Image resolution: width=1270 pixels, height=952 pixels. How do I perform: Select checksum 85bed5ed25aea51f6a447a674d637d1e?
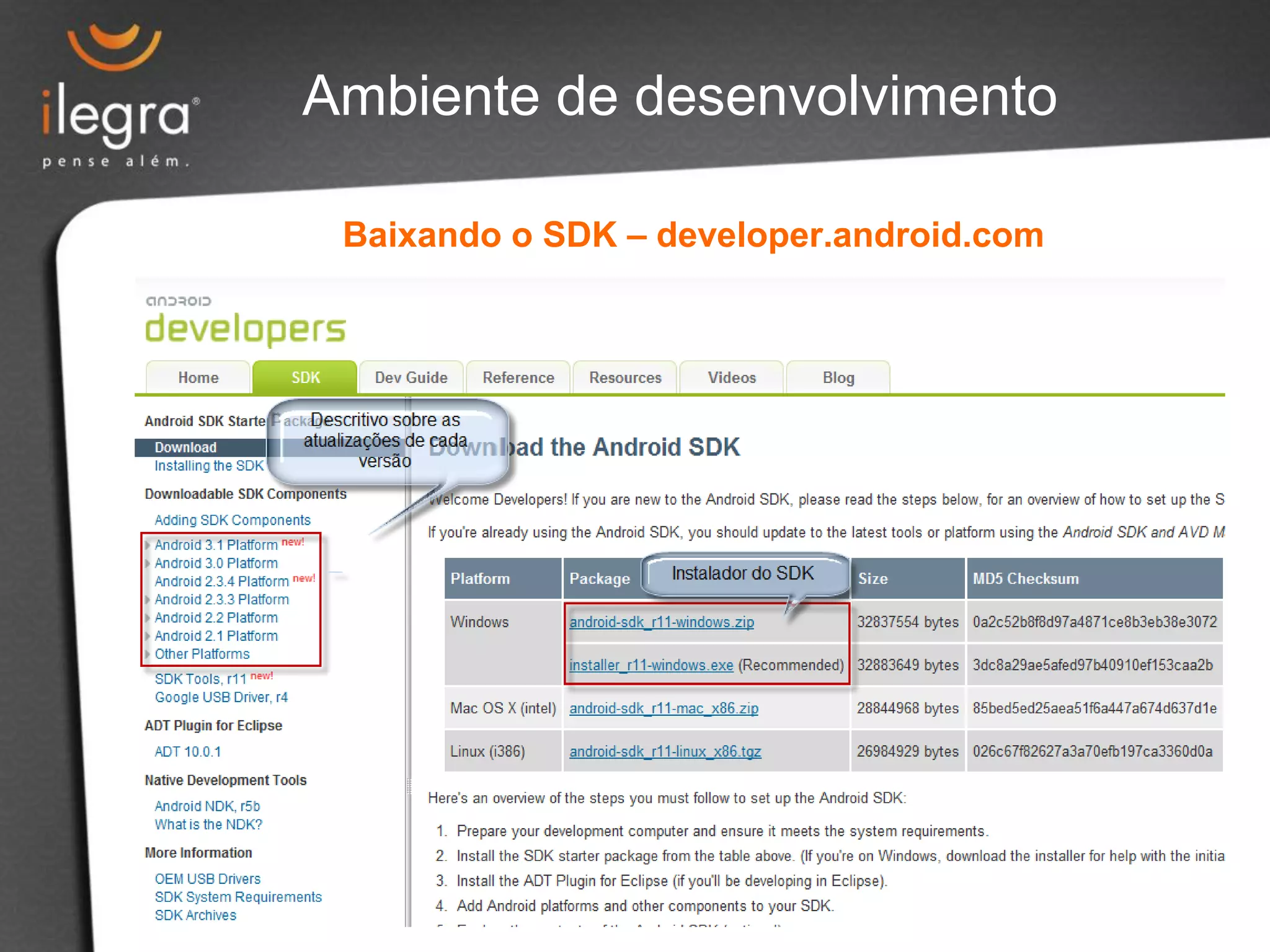pos(1095,708)
